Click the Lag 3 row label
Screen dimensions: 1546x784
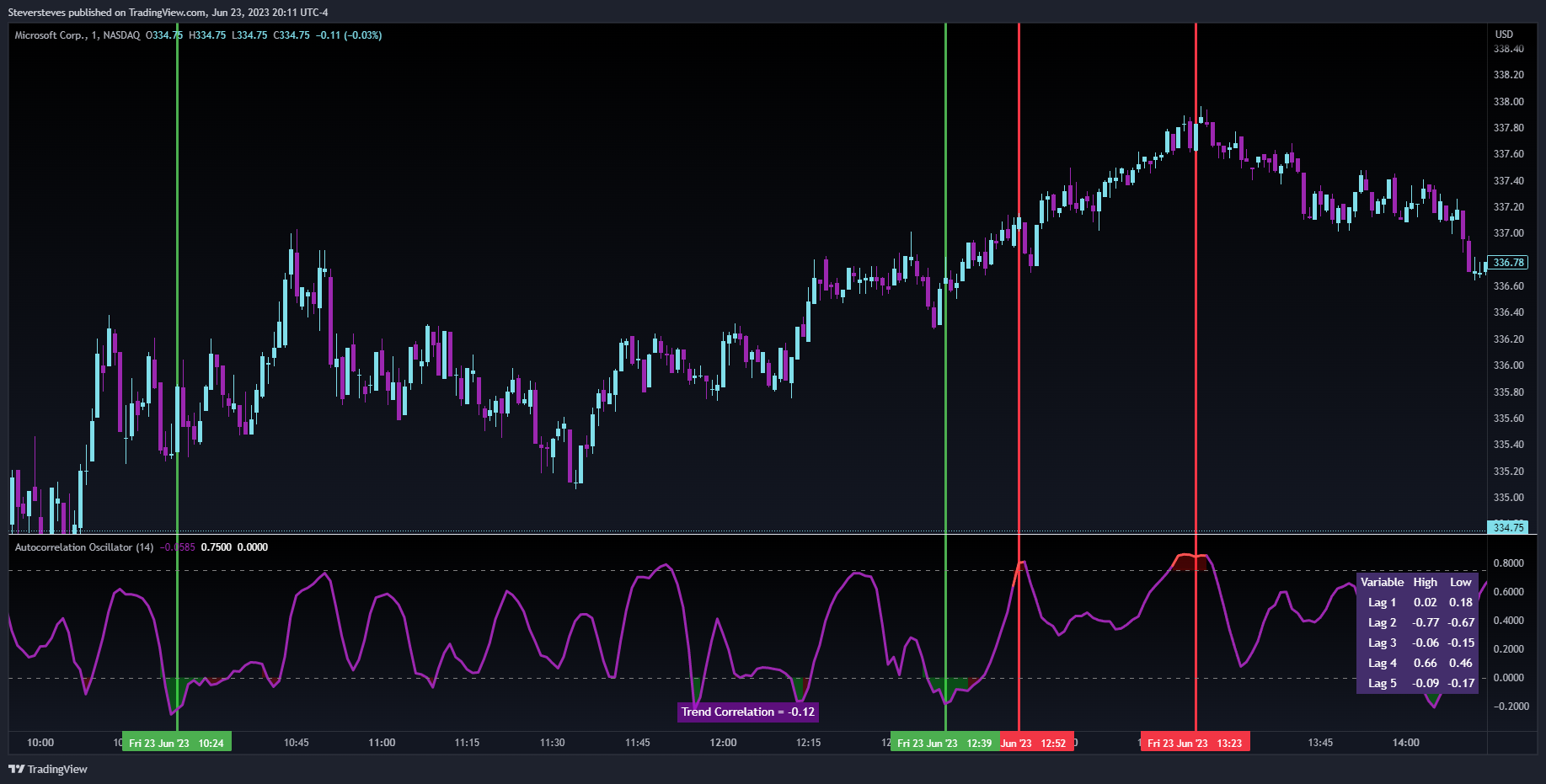1382,643
